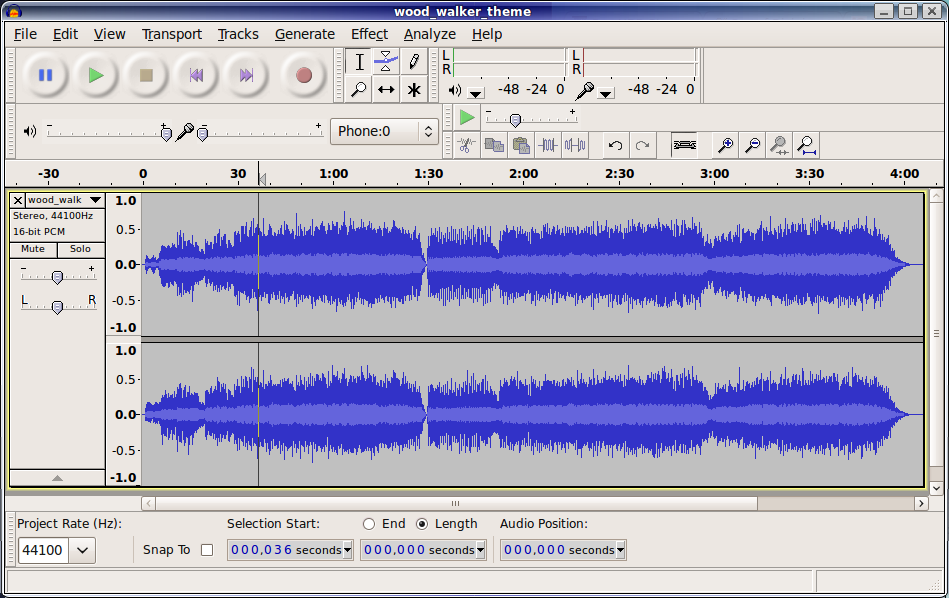Click the playback speed slider handle
Image resolution: width=949 pixels, height=598 pixels.
pos(515,120)
